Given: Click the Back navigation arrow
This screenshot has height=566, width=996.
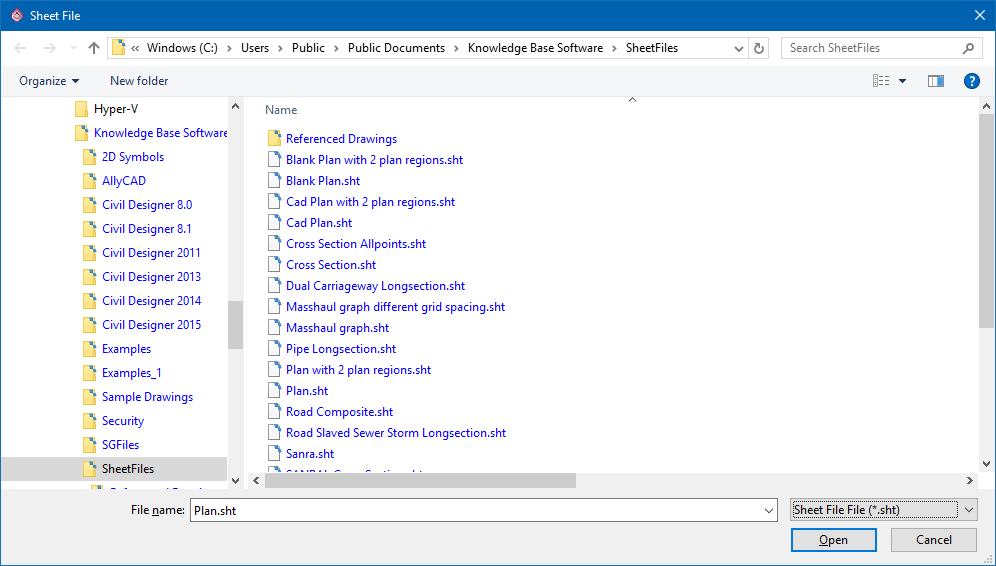Looking at the screenshot, I should [x=21, y=48].
